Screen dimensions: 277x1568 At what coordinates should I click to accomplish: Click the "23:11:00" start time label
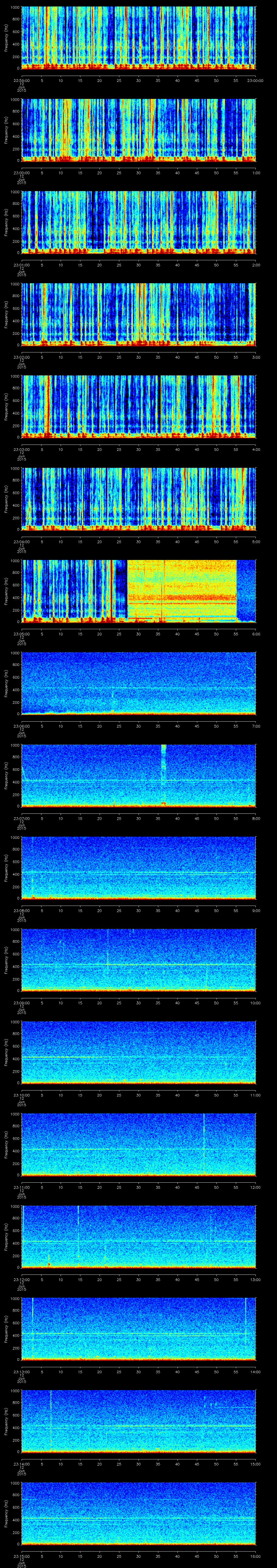coord(21,1186)
